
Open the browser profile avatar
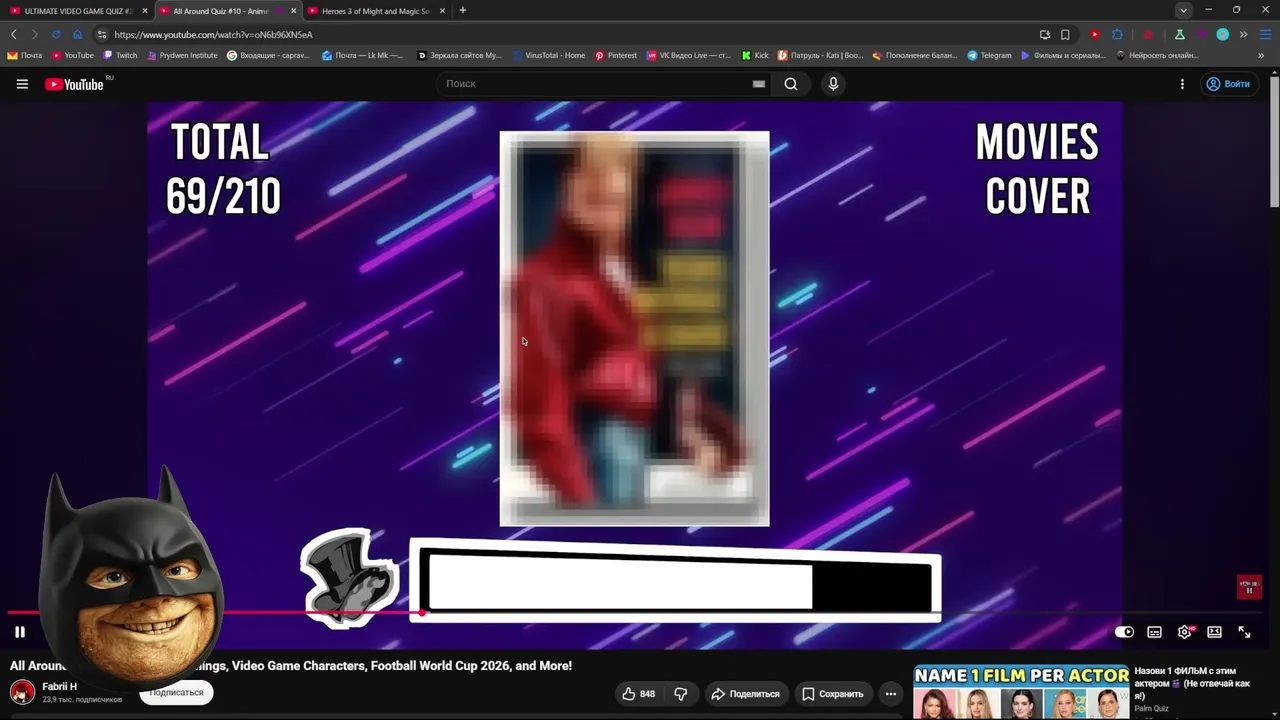point(1222,35)
